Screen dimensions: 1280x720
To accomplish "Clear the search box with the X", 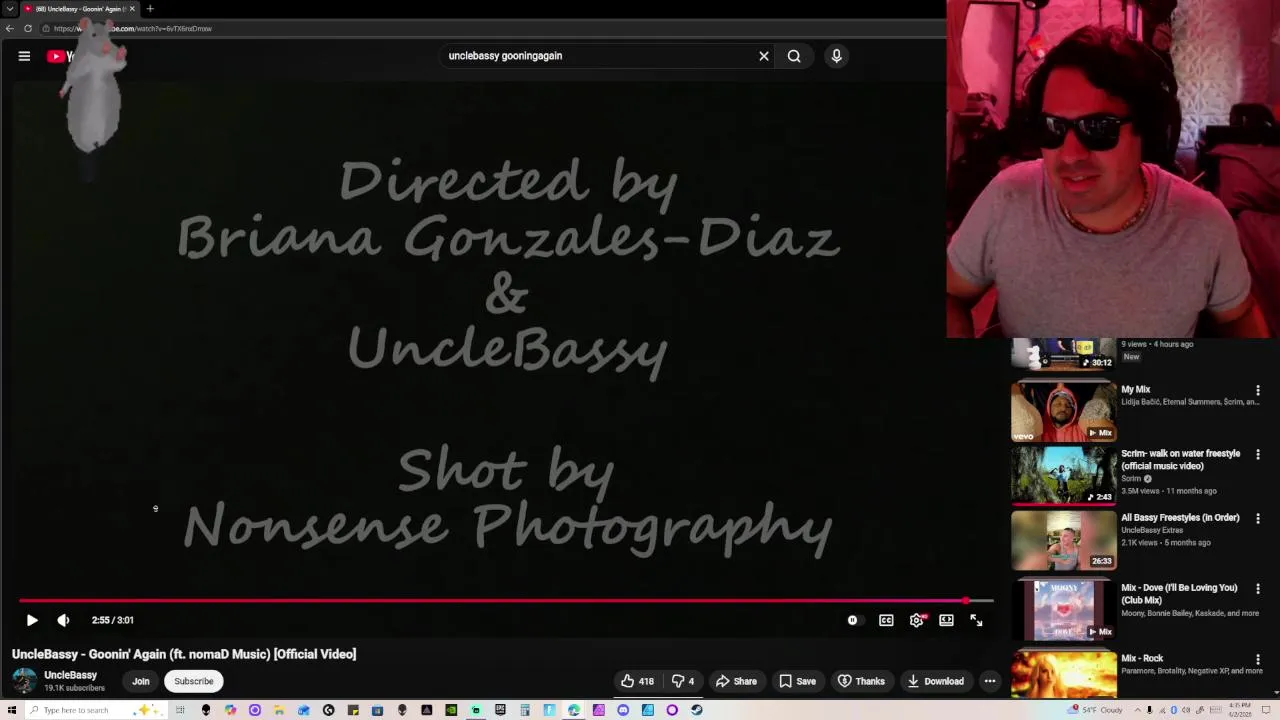I will point(764,56).
